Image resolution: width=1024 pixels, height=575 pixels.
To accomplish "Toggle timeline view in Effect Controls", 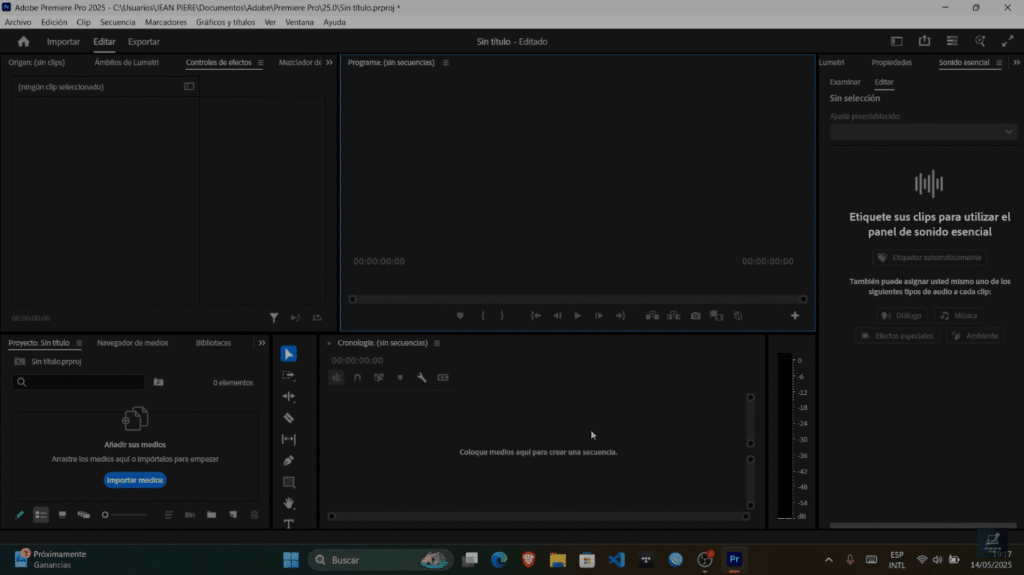I will point(189,86).
